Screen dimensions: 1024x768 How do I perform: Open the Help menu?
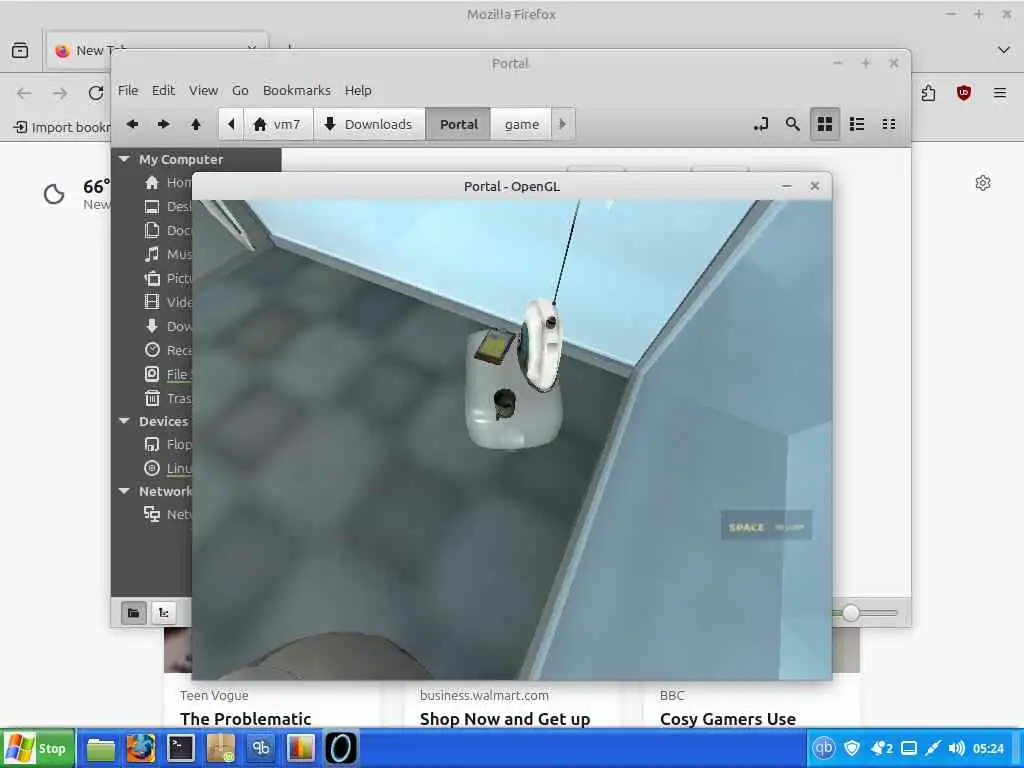pyautogui.click(x=358, y=90)
